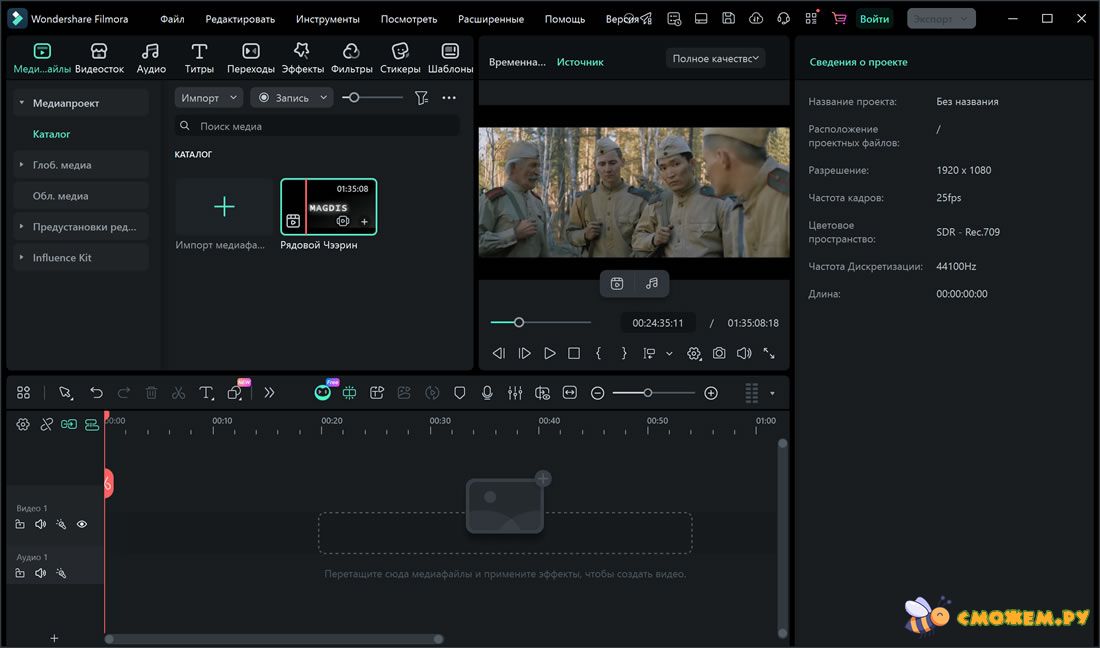Click the snapshot camera icon in preview
The height and width of the screenshot is (648, 1100).
719,353
